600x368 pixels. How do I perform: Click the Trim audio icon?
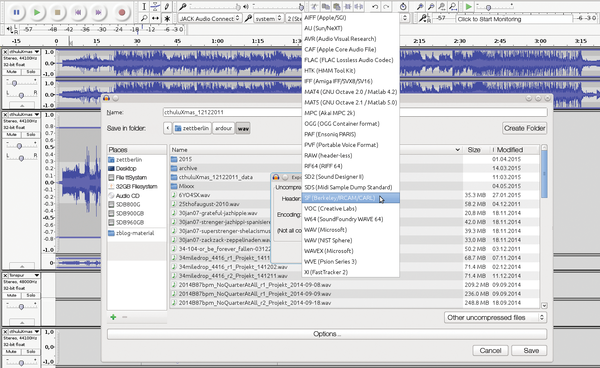[348, 7]
